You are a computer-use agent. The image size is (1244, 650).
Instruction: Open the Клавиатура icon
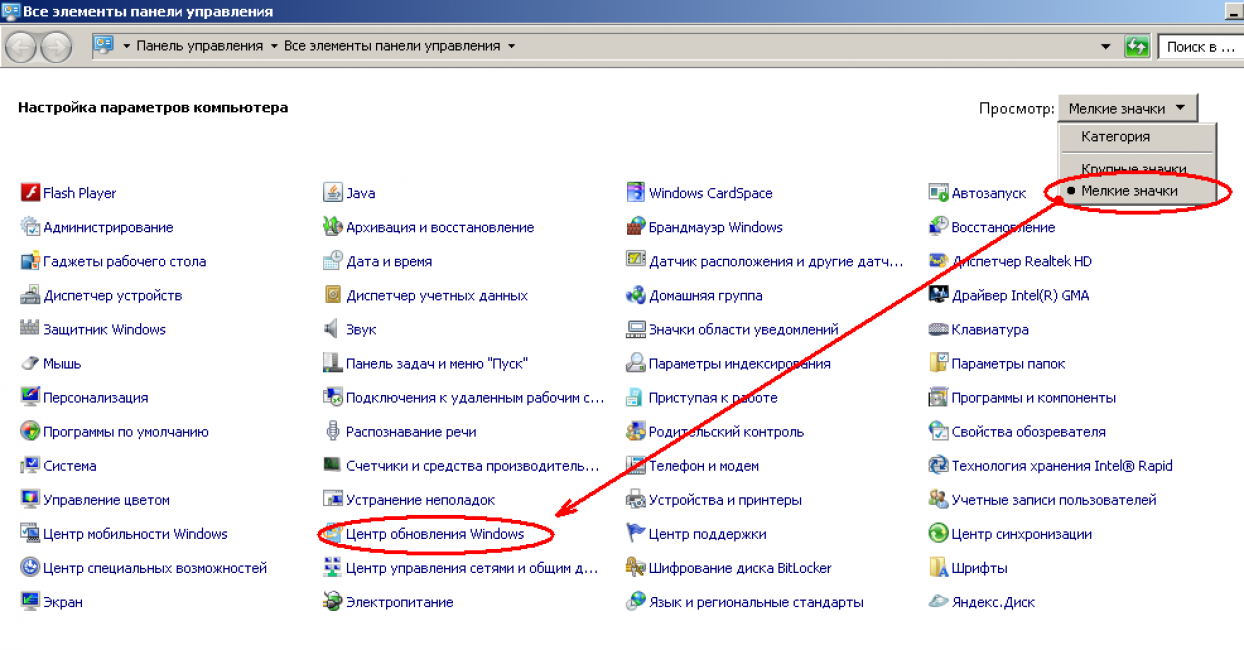[938, 329]
